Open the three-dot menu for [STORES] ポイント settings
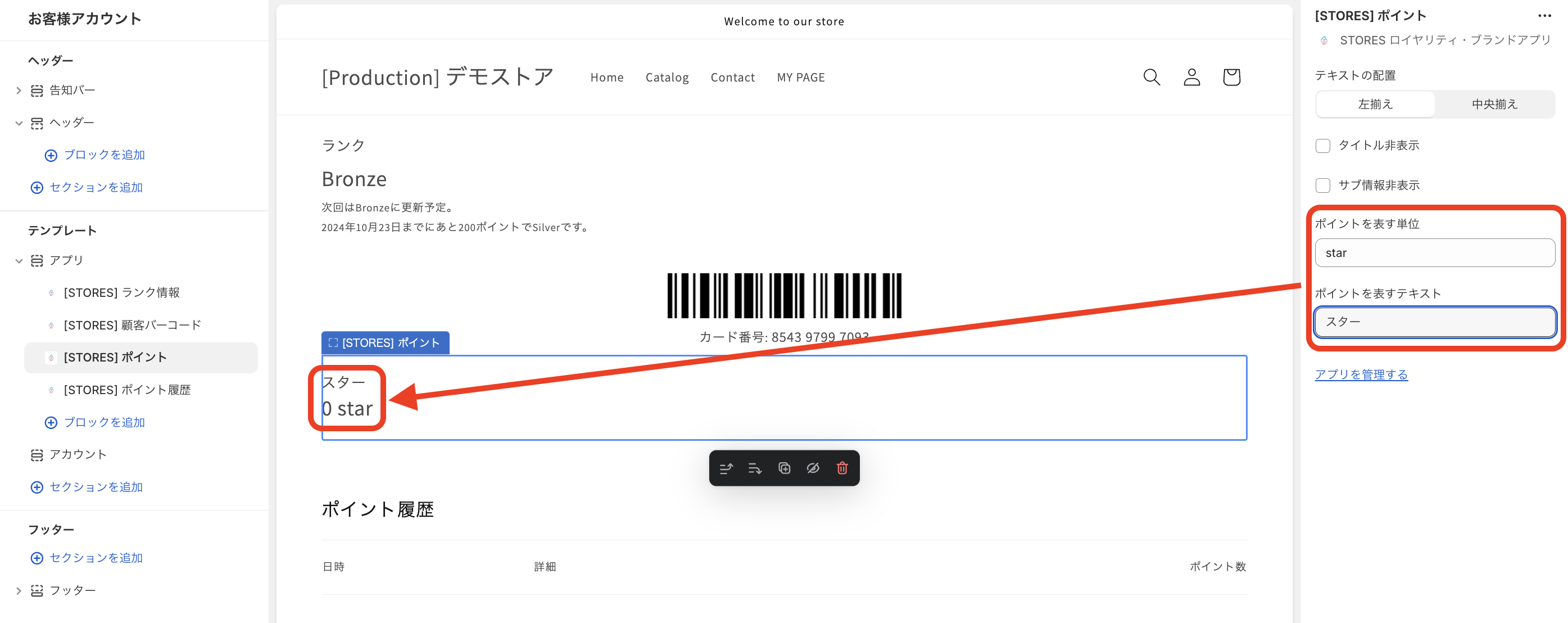Image resolution: width=1568 pixels, height=623 pixels. click(x=1545, y=15)
